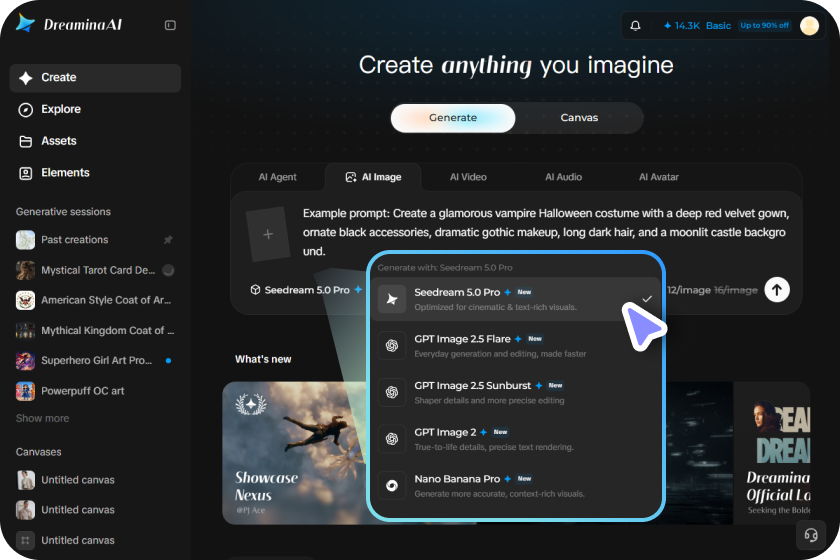This screenshot has height=560, width=840.
Task: Open the notifications bell
Action: point(635,25)
